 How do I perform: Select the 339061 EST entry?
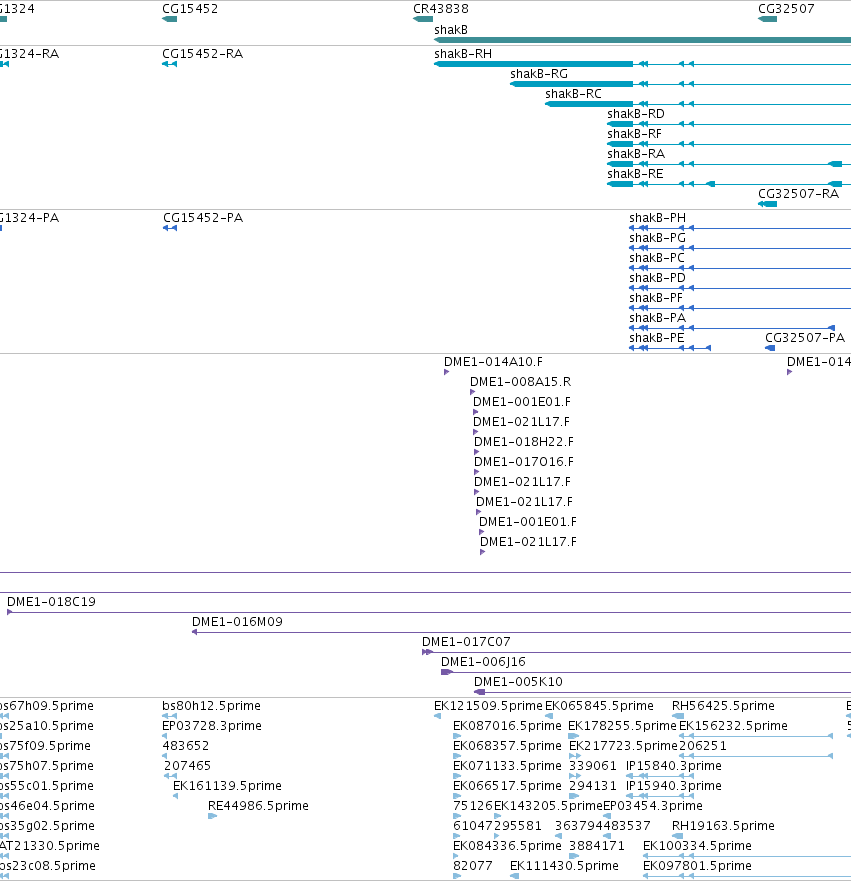coord(593,766)
